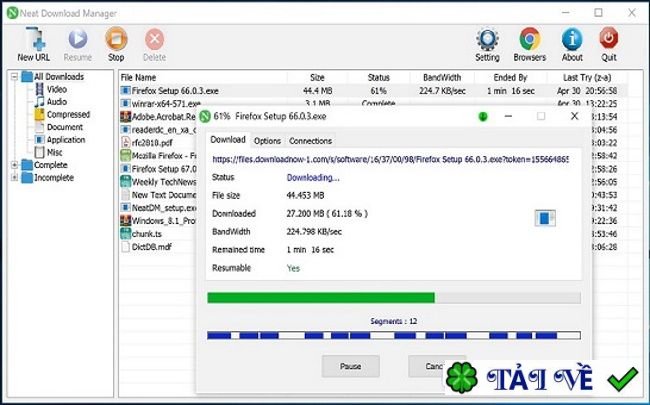
Task: Sort by Size column header
Action: [317, 78]
